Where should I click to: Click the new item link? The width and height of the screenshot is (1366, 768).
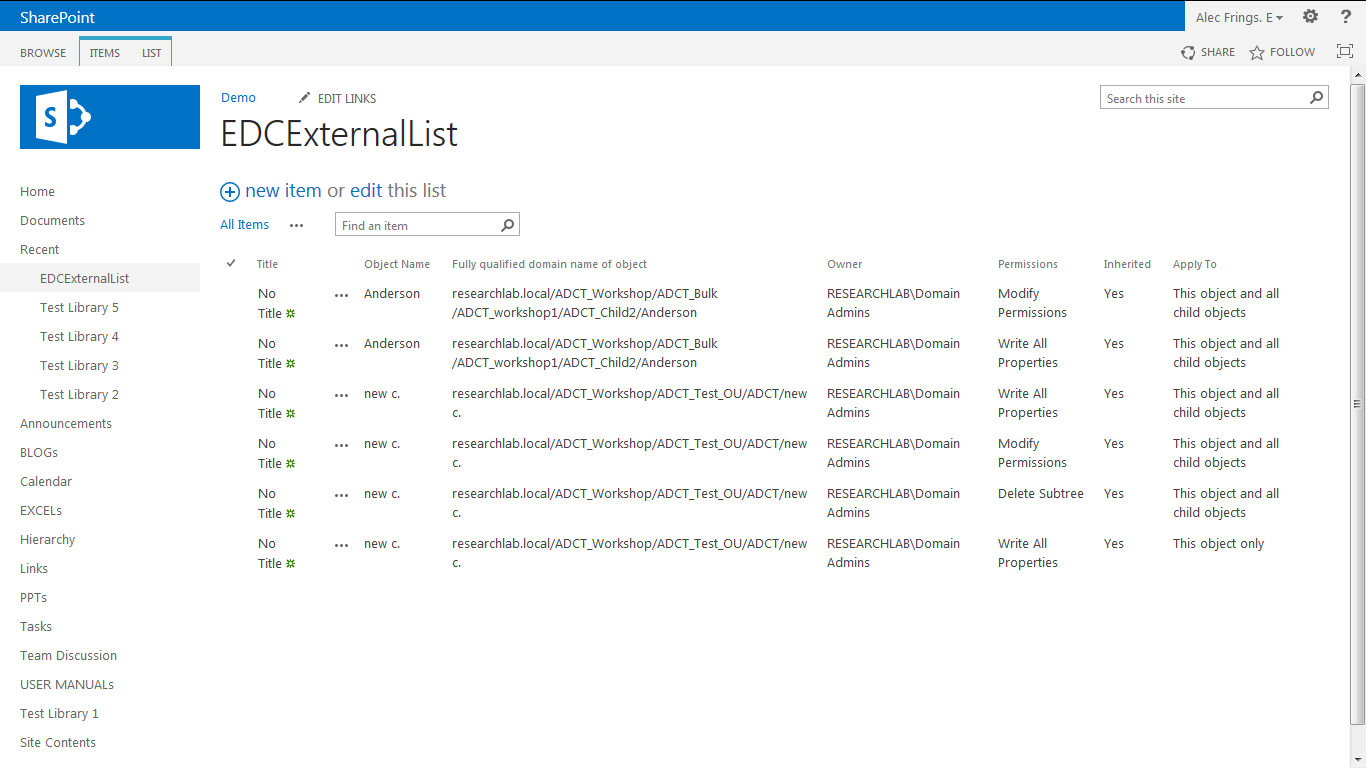pos(283,190)
